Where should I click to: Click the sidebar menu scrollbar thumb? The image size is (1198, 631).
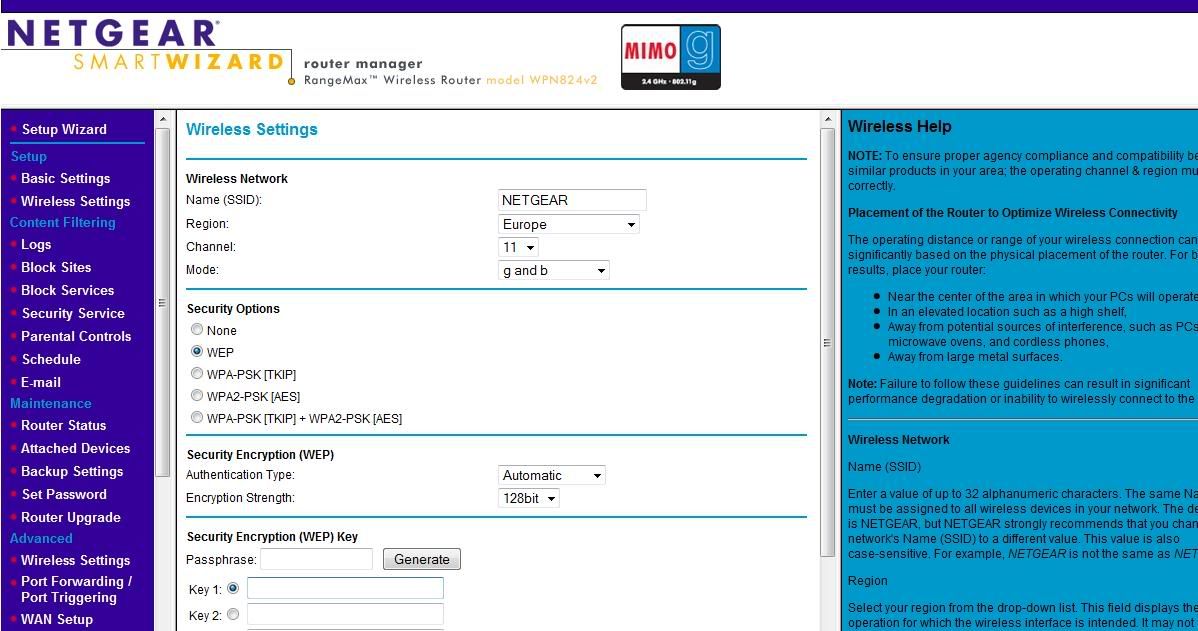tap(162, 303)
